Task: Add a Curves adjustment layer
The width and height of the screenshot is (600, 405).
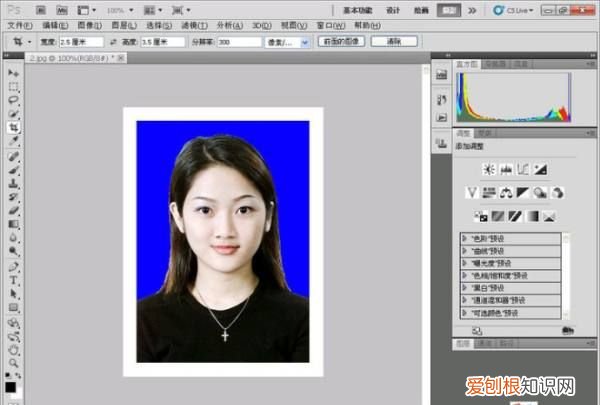Action: coord(523,169)
